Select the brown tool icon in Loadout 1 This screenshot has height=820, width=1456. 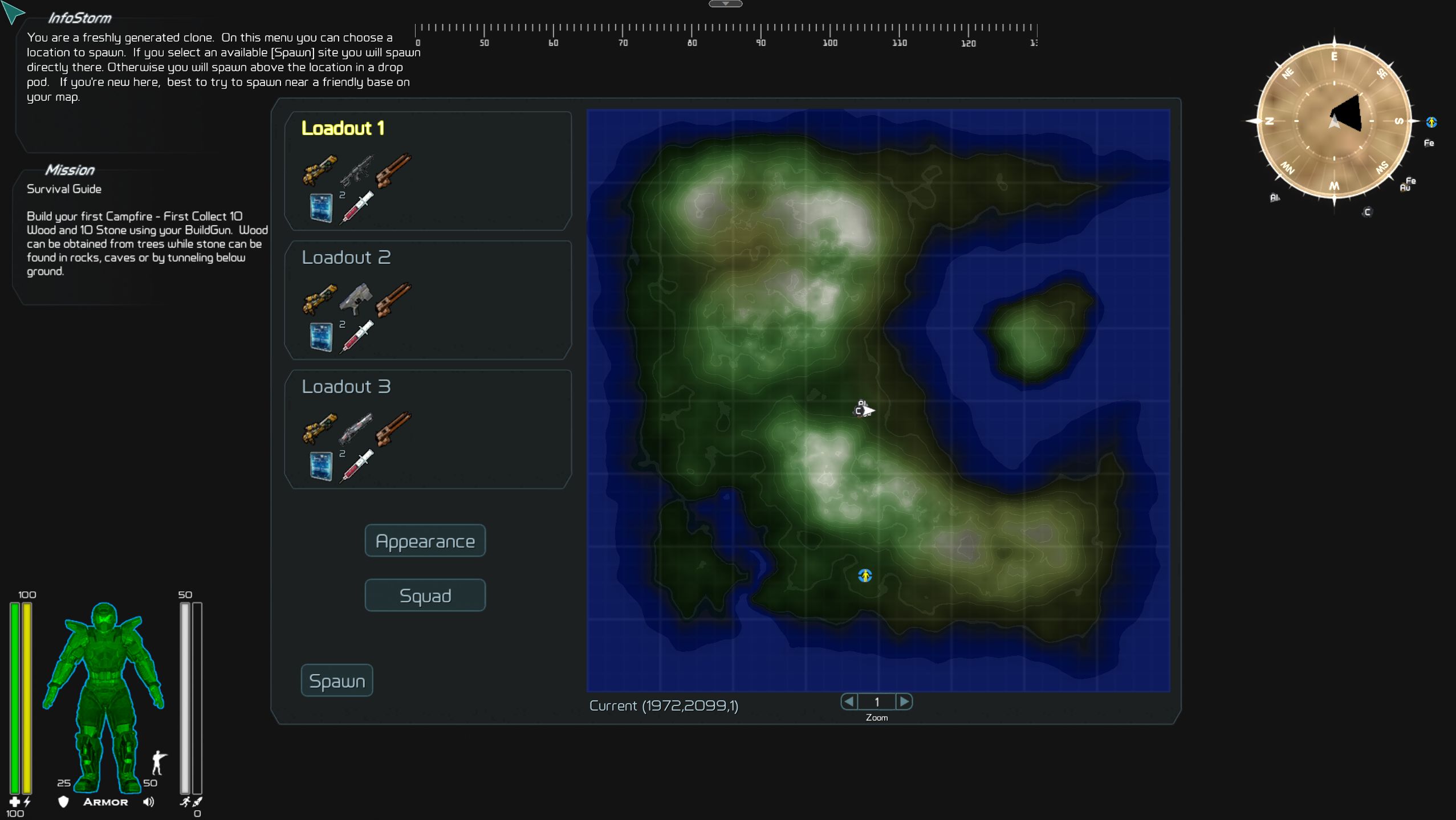[x=393, y=170]
